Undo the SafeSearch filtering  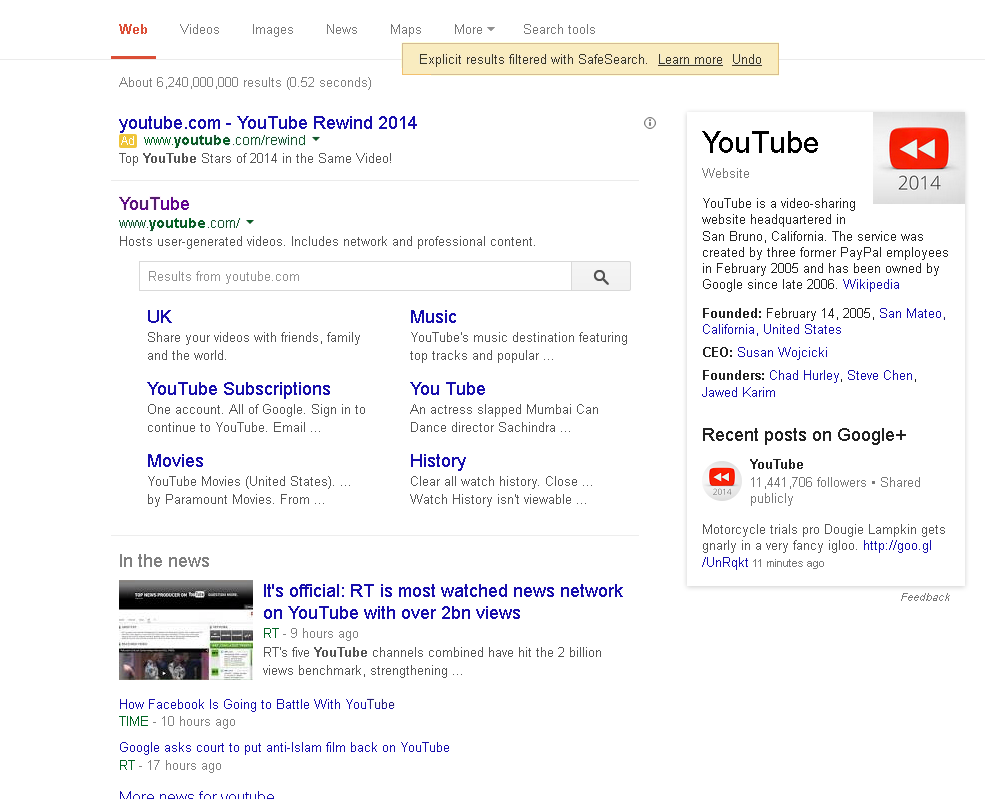click(x=746, y=60)
